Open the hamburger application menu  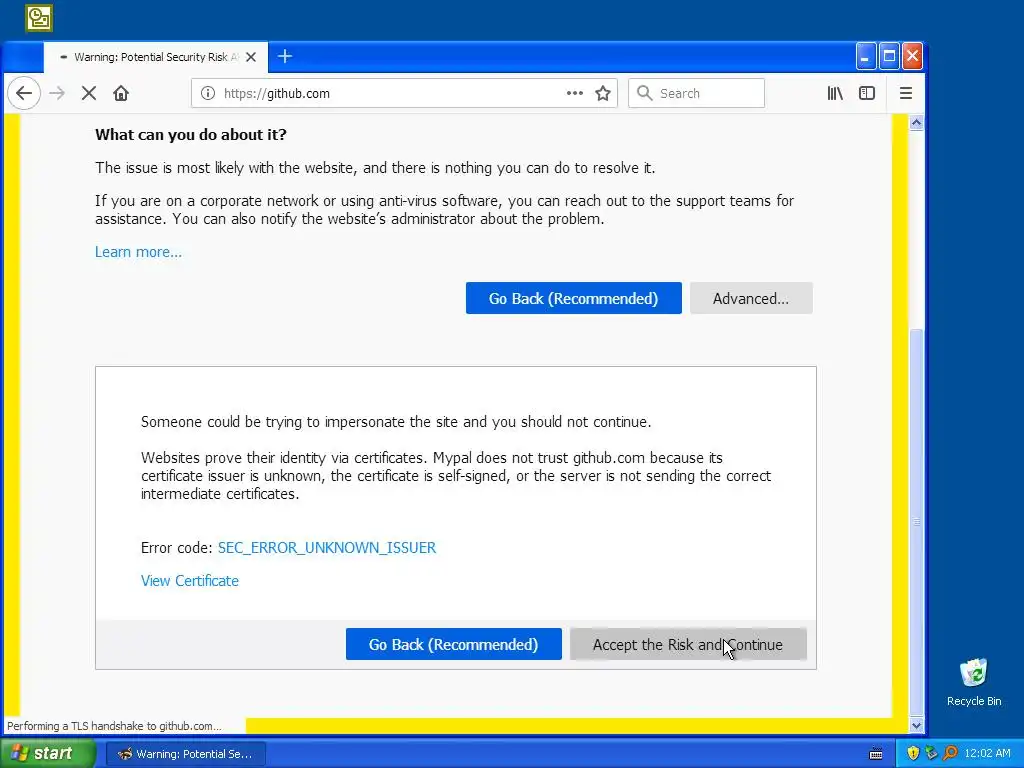pyautogui.click(x=906, y=93)
